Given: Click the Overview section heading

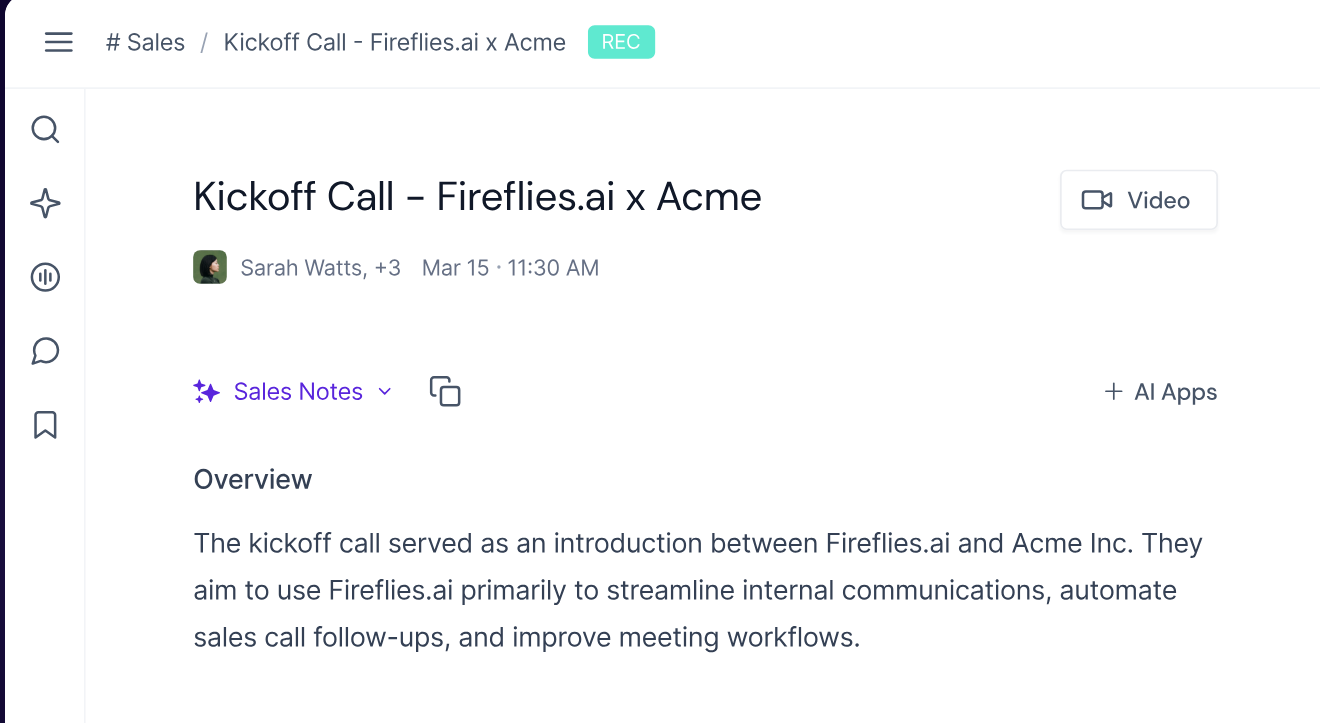Looking at the screenshot, I should click(x=253, y=480).
